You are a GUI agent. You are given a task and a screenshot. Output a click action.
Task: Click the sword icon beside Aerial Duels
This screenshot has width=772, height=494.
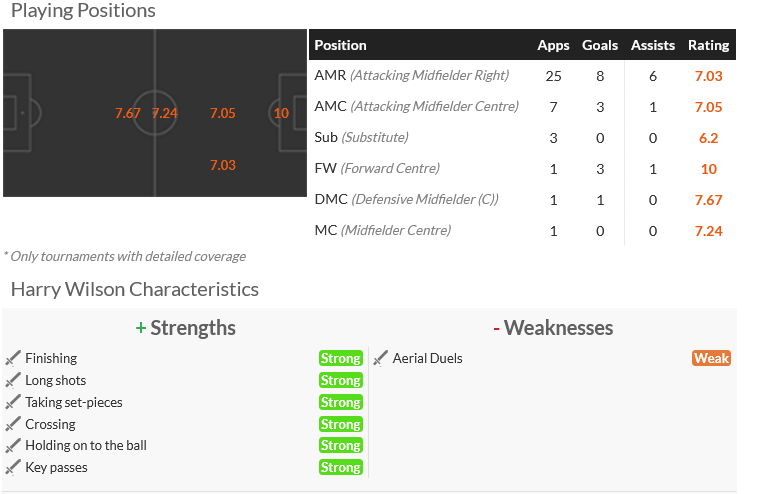(381, 358)
